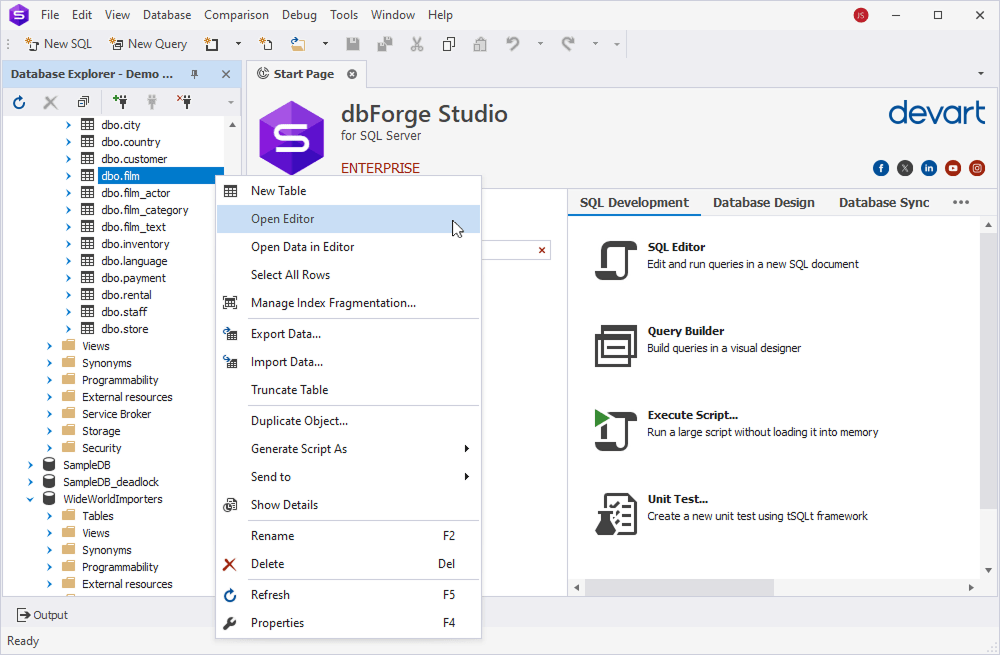Launch Query Builder from Start Page
1000x655 pixels.
pos(615,345)
